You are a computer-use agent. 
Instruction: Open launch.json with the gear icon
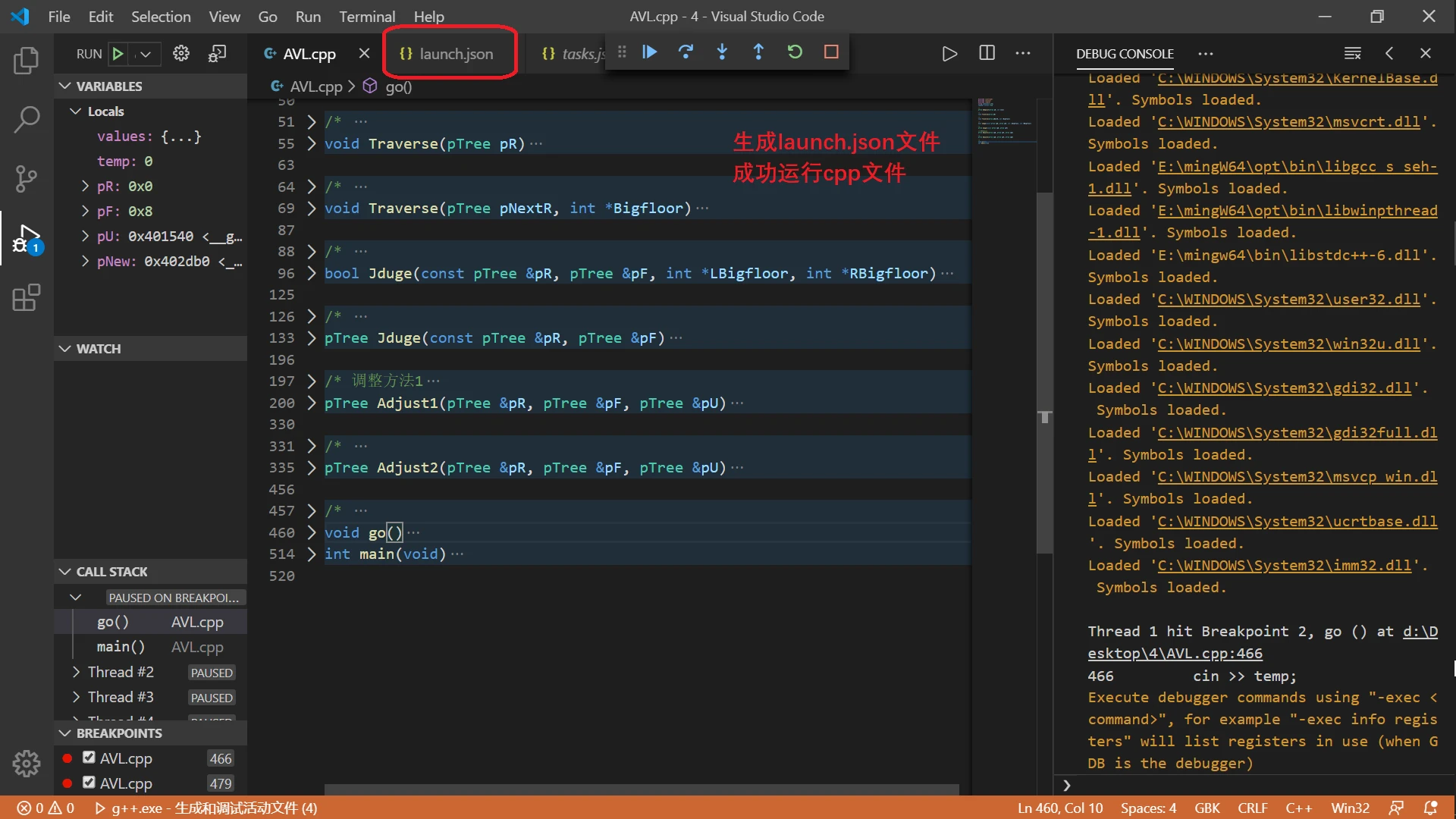[x=181, y=54]
